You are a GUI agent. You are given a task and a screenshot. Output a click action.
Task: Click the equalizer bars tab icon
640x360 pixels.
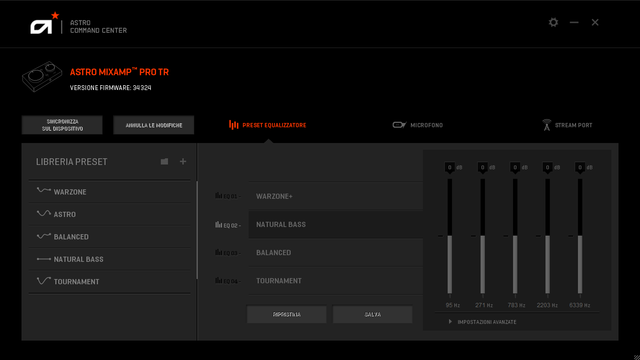[233, 125]
